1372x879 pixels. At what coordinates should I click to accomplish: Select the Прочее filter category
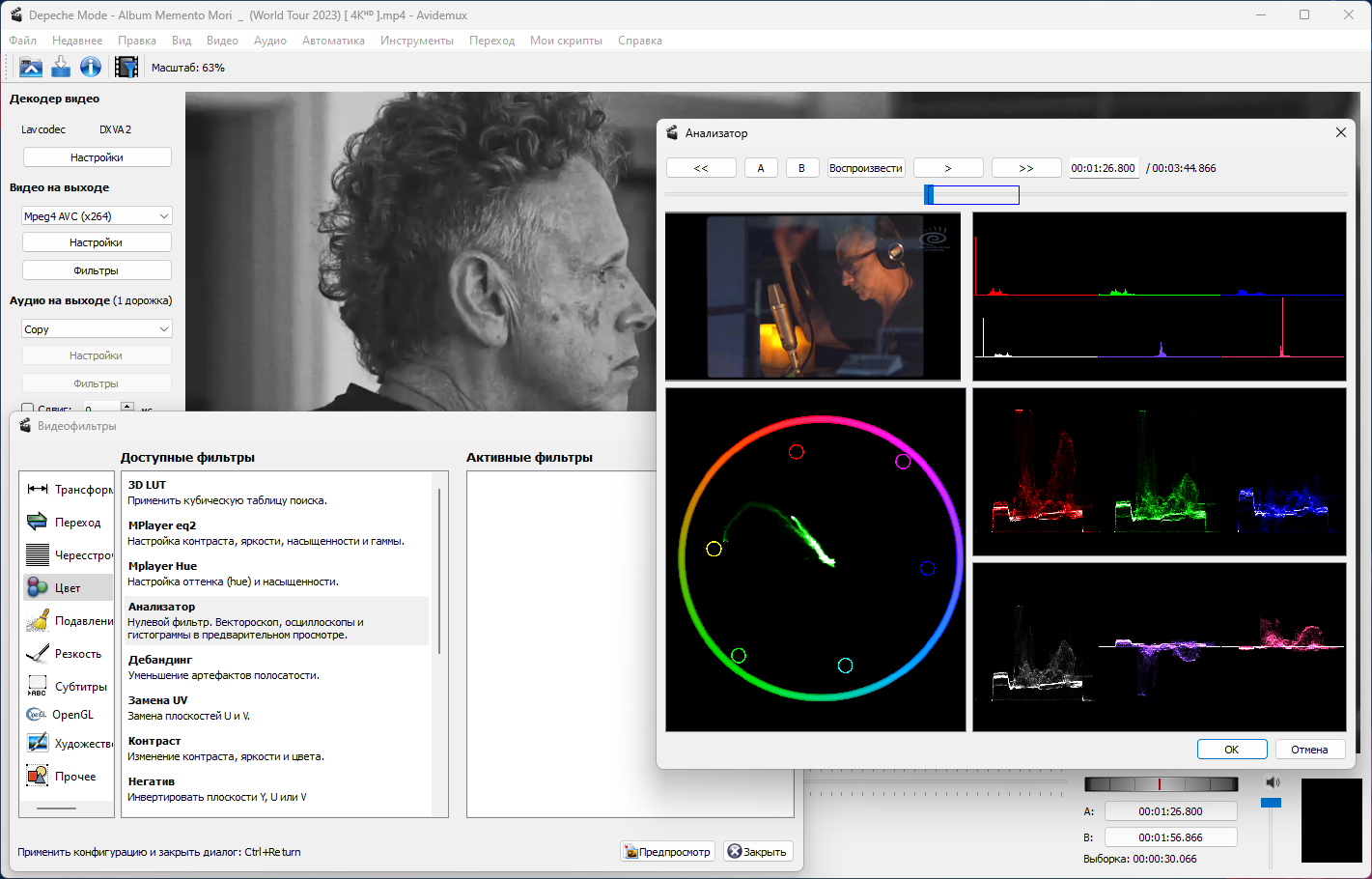[67, 776]
